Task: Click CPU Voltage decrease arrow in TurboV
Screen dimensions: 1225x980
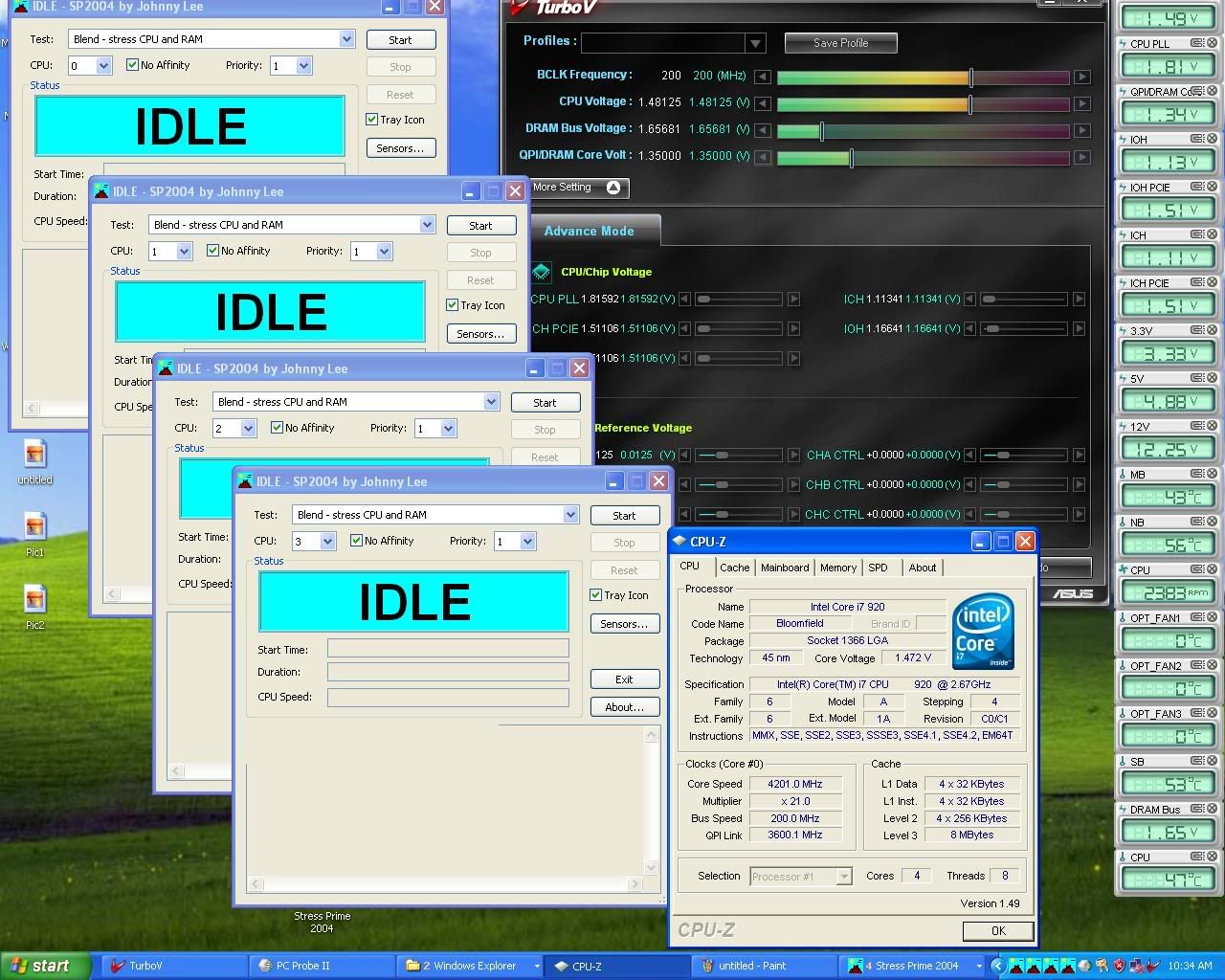Action: 763,103
